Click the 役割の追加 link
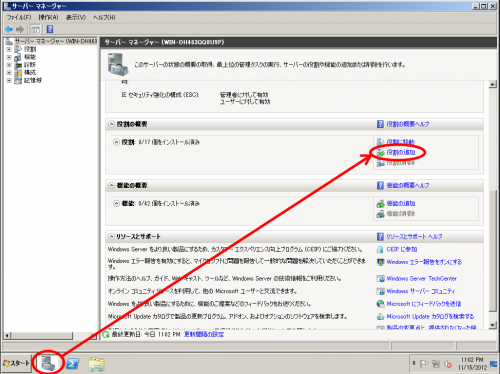 tap(401, 153)
